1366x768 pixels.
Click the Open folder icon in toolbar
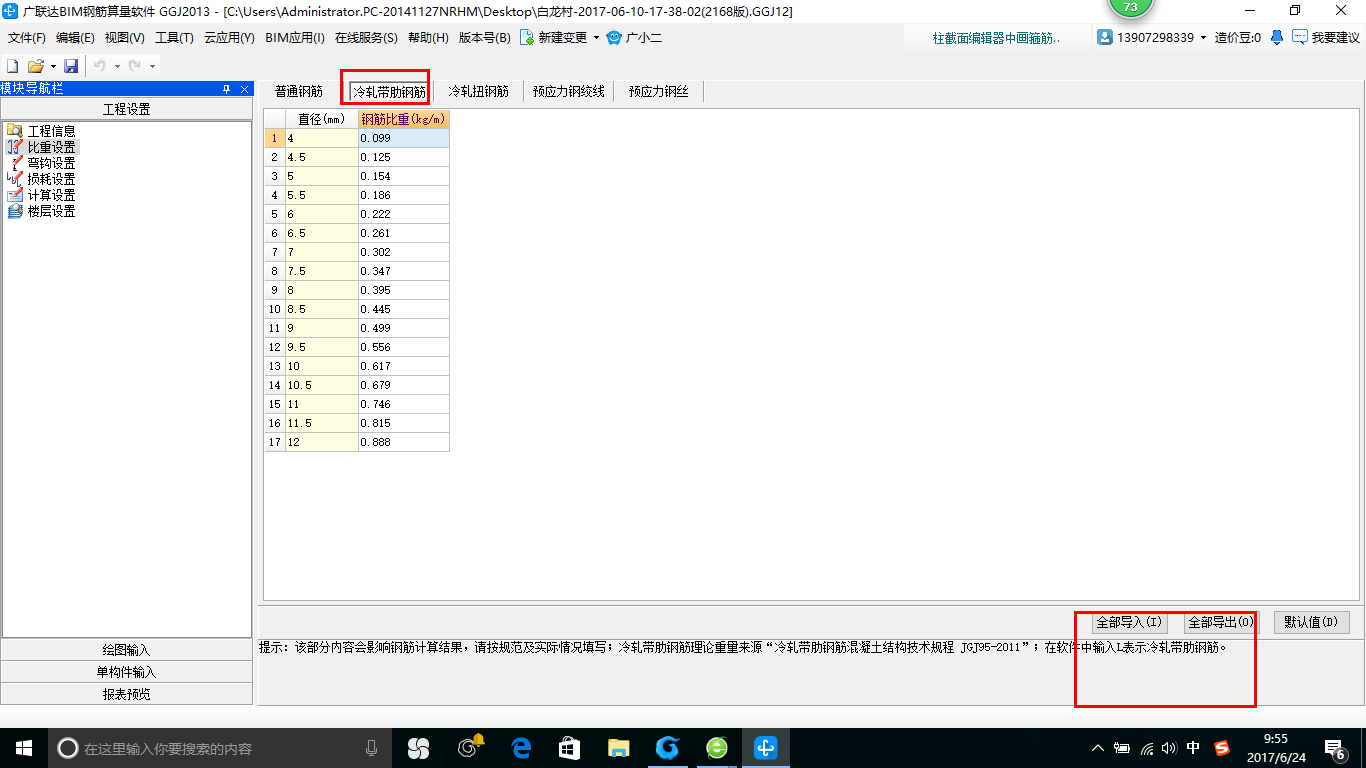[x=35, y=65]
